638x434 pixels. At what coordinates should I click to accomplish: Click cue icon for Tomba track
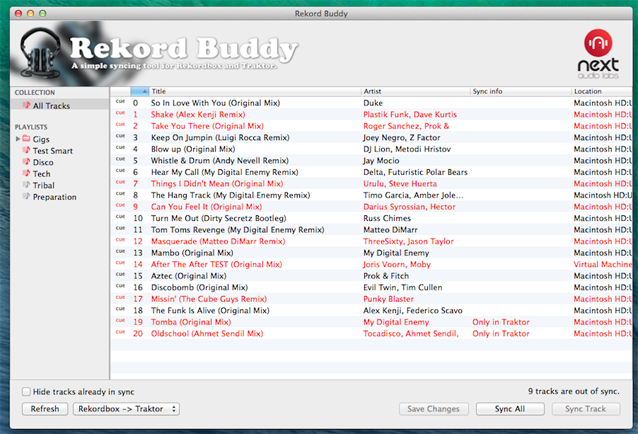click(x=120, y=321)
